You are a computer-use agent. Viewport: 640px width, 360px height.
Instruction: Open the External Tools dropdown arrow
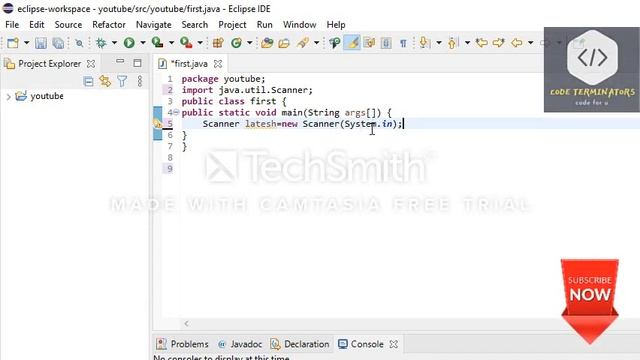(x=200, y=43)
